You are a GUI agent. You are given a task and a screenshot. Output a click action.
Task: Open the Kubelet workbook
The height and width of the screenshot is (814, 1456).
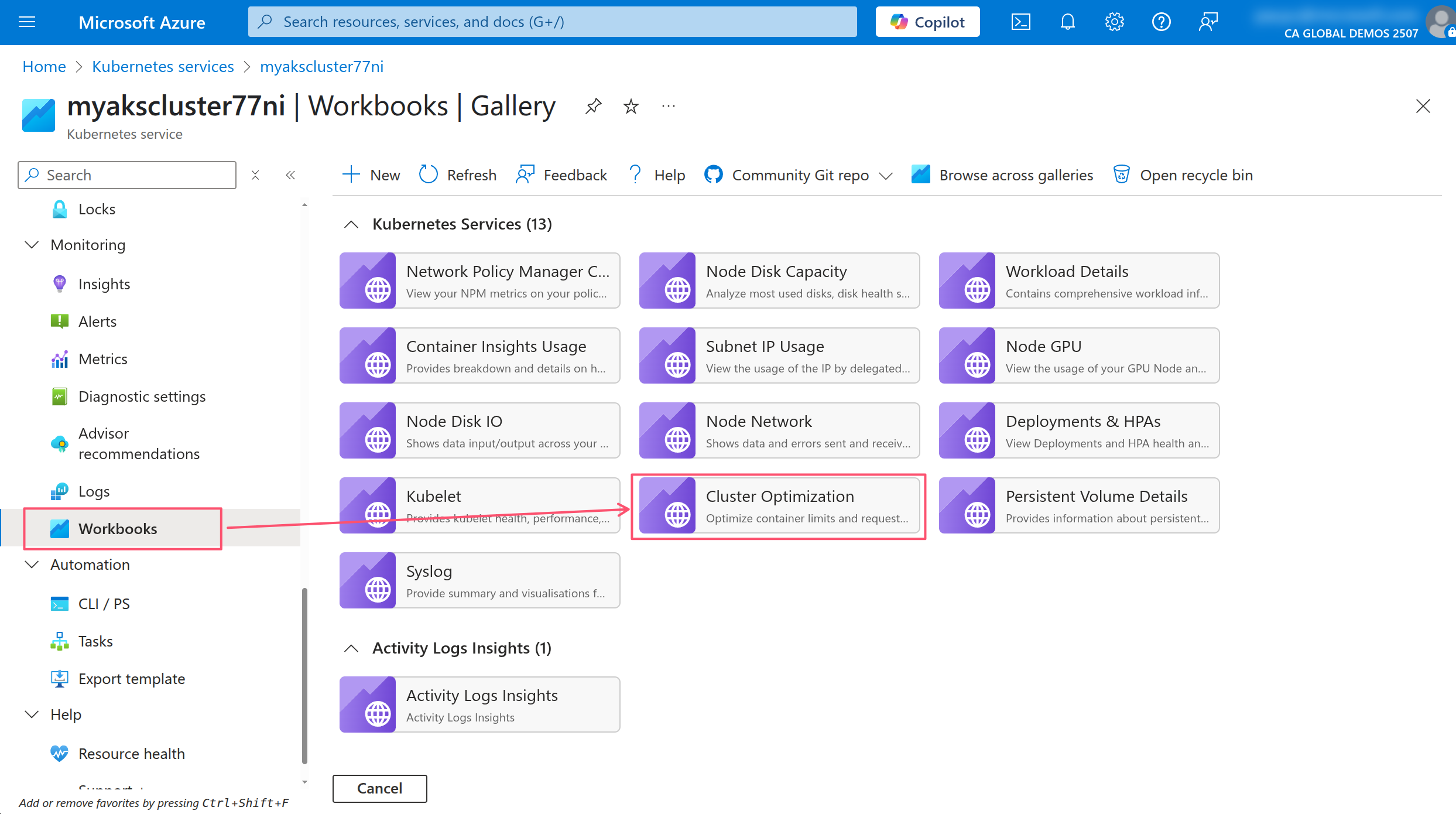[x=479, y=505]
